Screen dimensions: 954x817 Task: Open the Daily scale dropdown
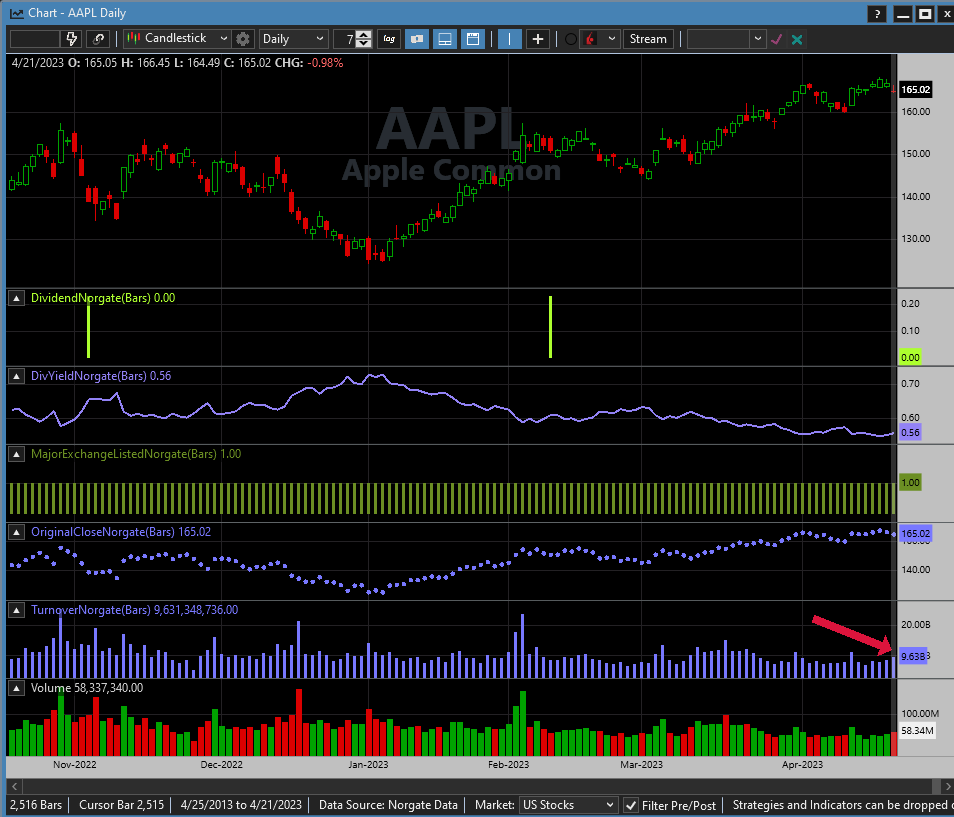[x=293, y=39]
